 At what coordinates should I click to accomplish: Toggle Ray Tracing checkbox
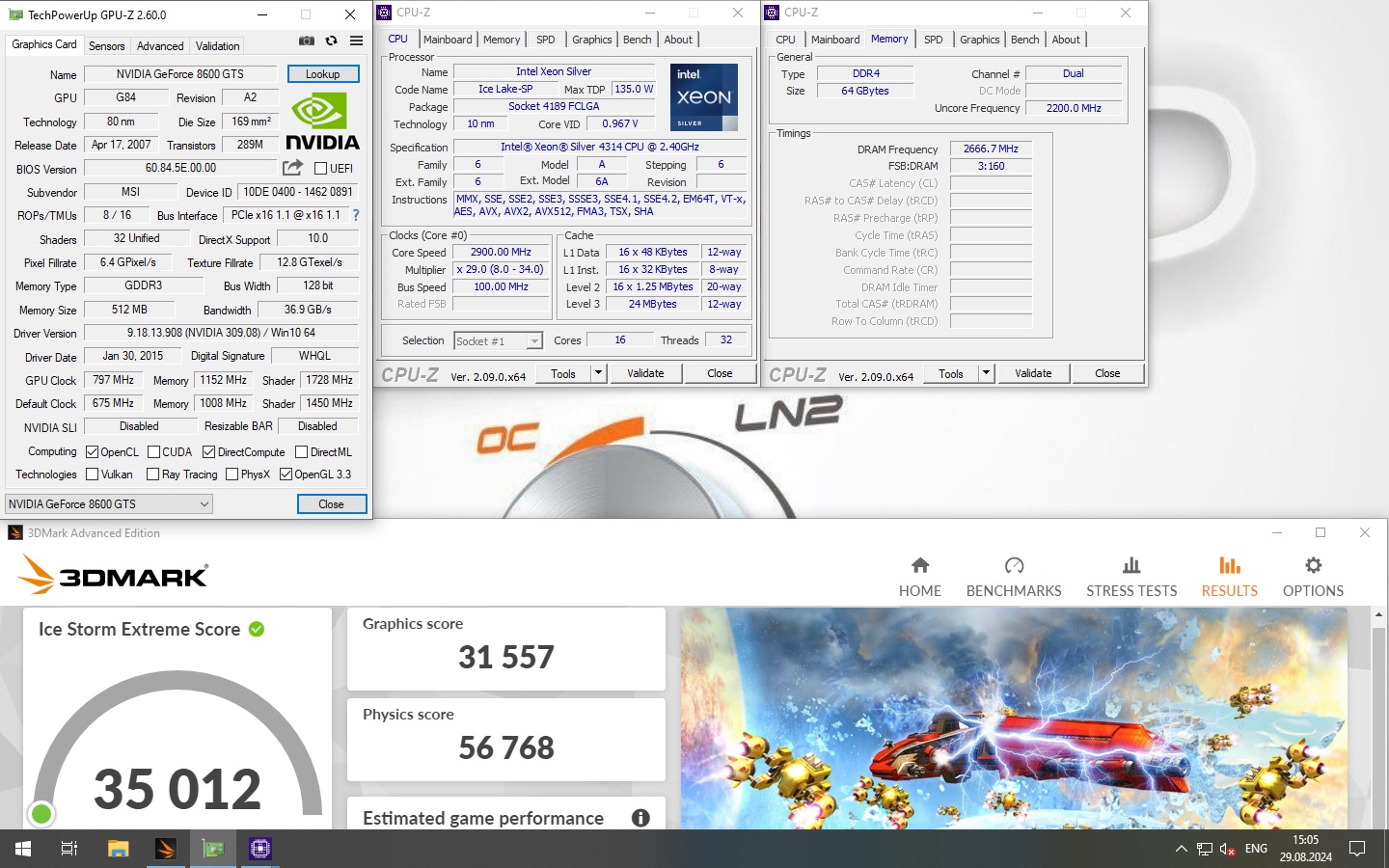pos(152,475)
